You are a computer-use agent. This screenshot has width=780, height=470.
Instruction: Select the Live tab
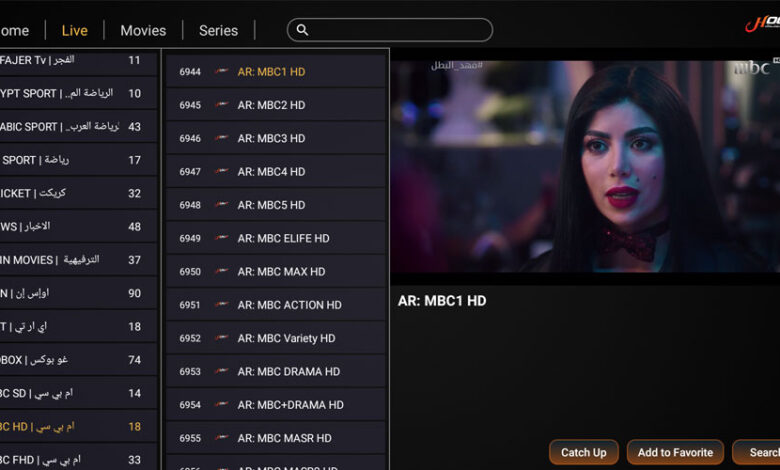point(74,30)
